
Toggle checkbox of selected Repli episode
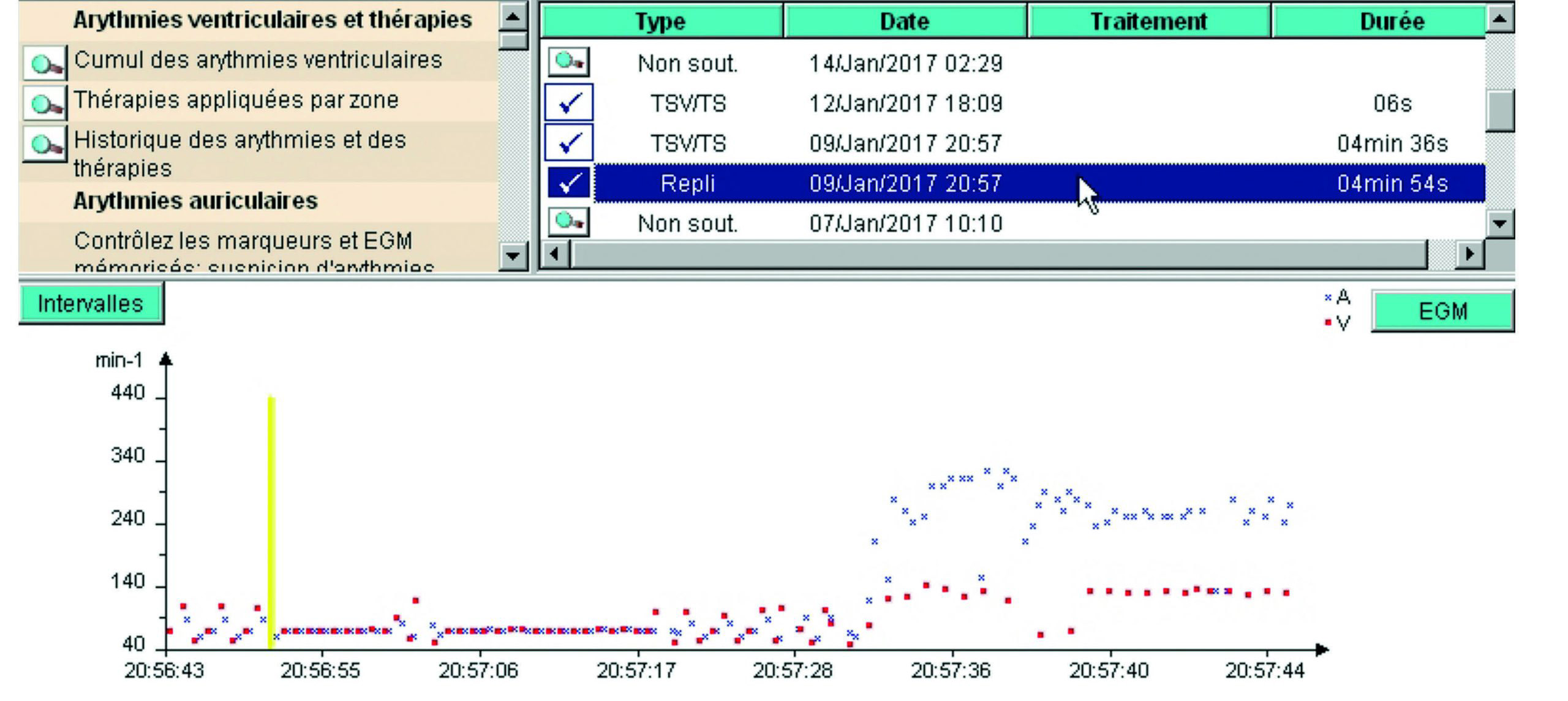click(x=568, y=183)
